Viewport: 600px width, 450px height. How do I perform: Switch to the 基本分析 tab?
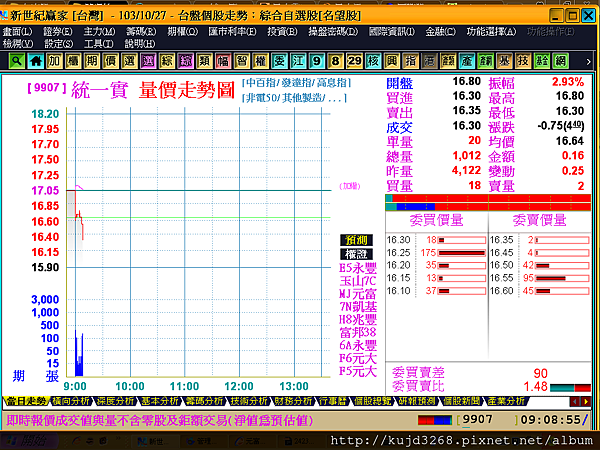coord(159,401)
